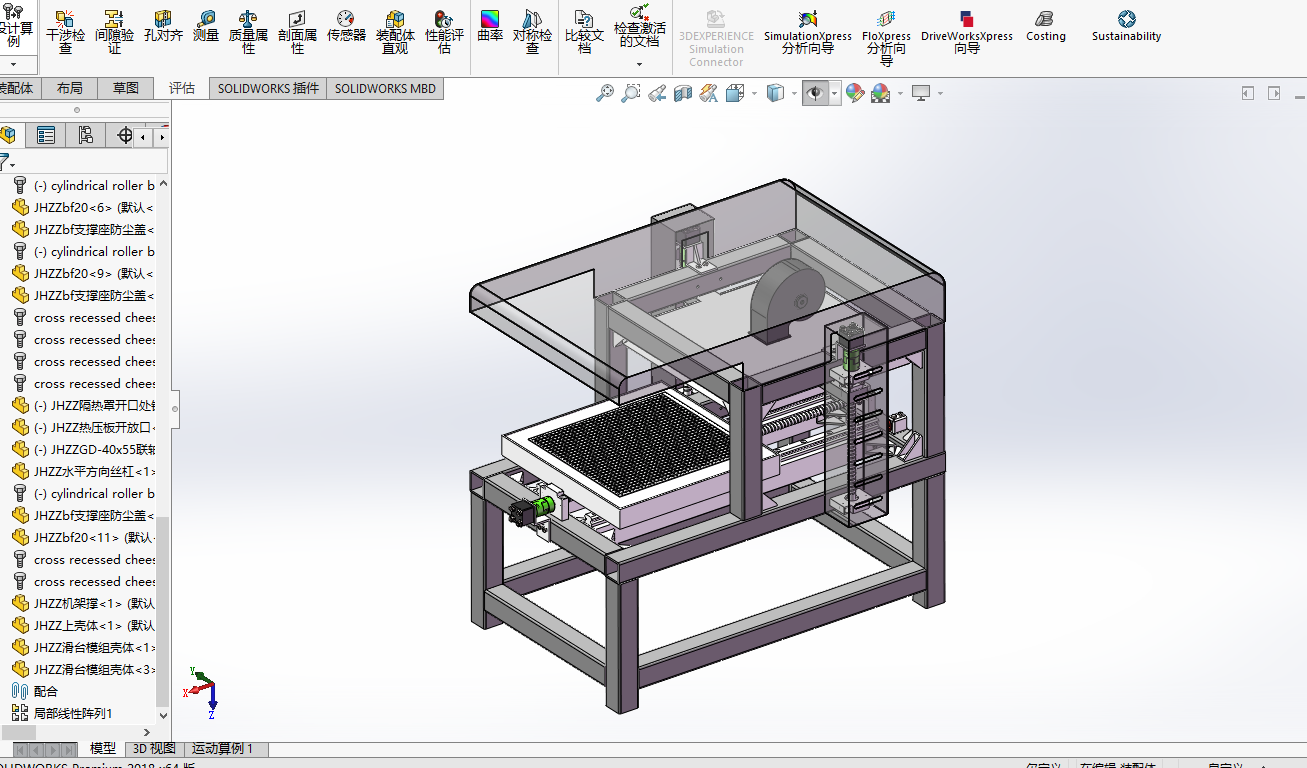Switch to the 草图 ribbon tab
Viewport: 1307px width, 768px height.
tap(126, 88)
